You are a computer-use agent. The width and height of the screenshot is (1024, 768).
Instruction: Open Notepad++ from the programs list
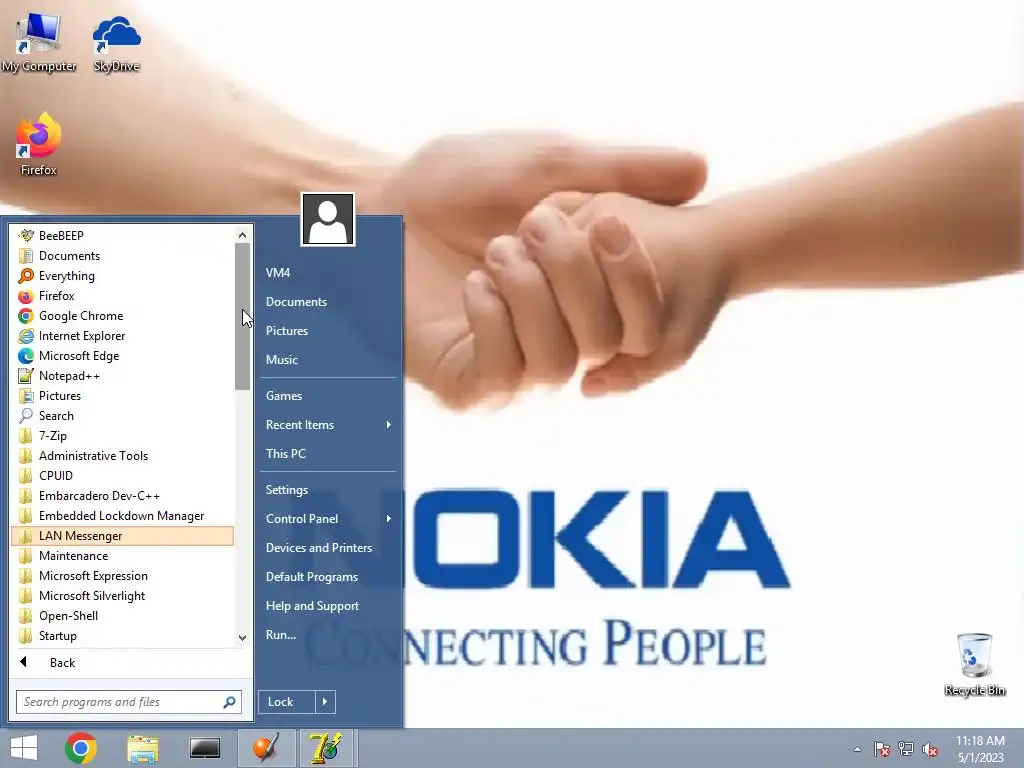point(122,376)
